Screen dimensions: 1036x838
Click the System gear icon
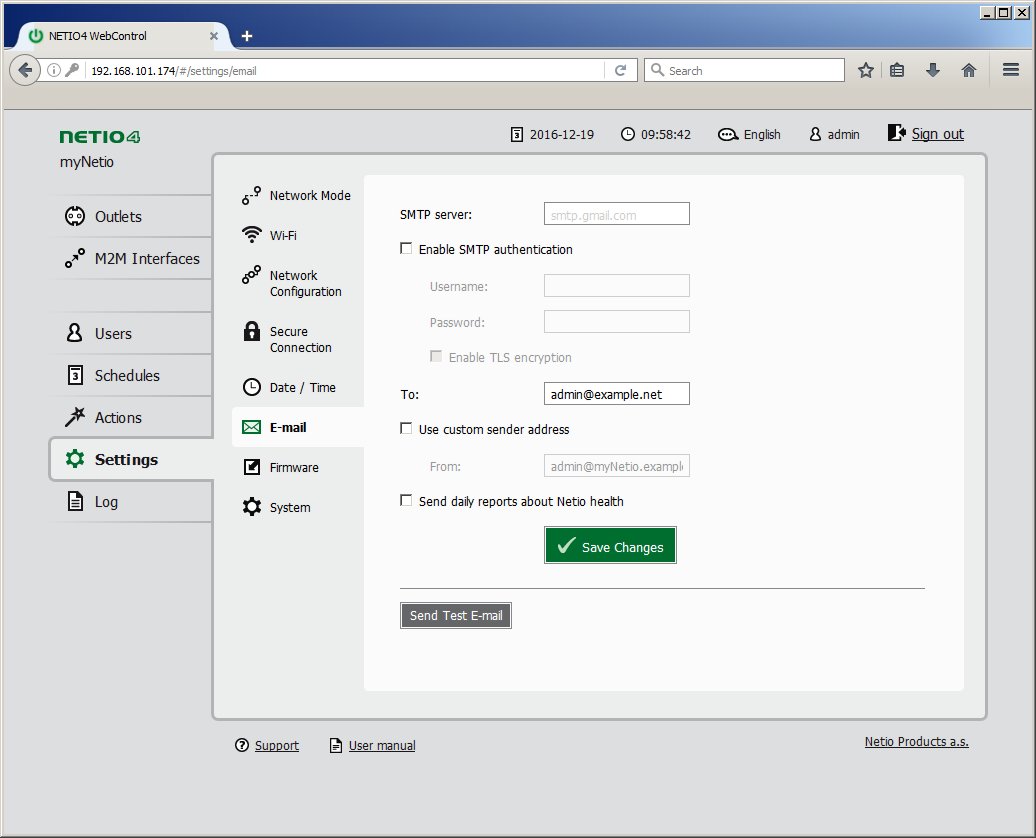coord(252,507)
